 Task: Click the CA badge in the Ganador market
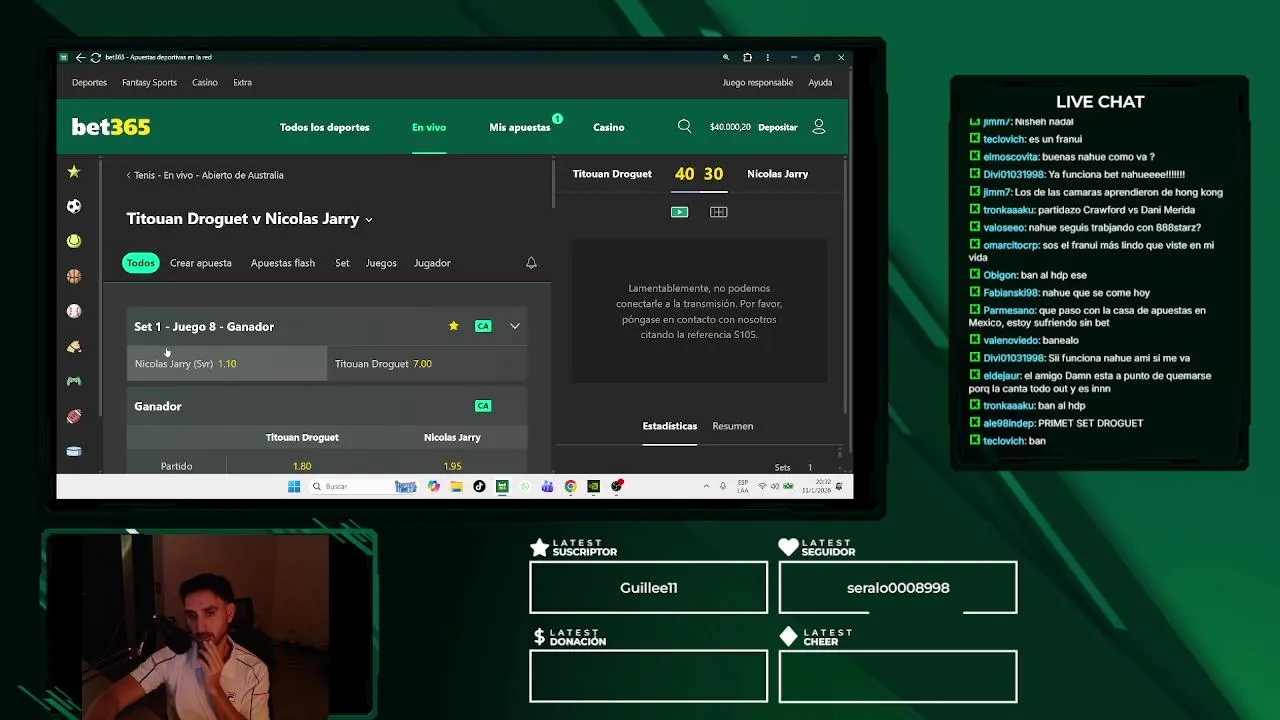point(483,406)
